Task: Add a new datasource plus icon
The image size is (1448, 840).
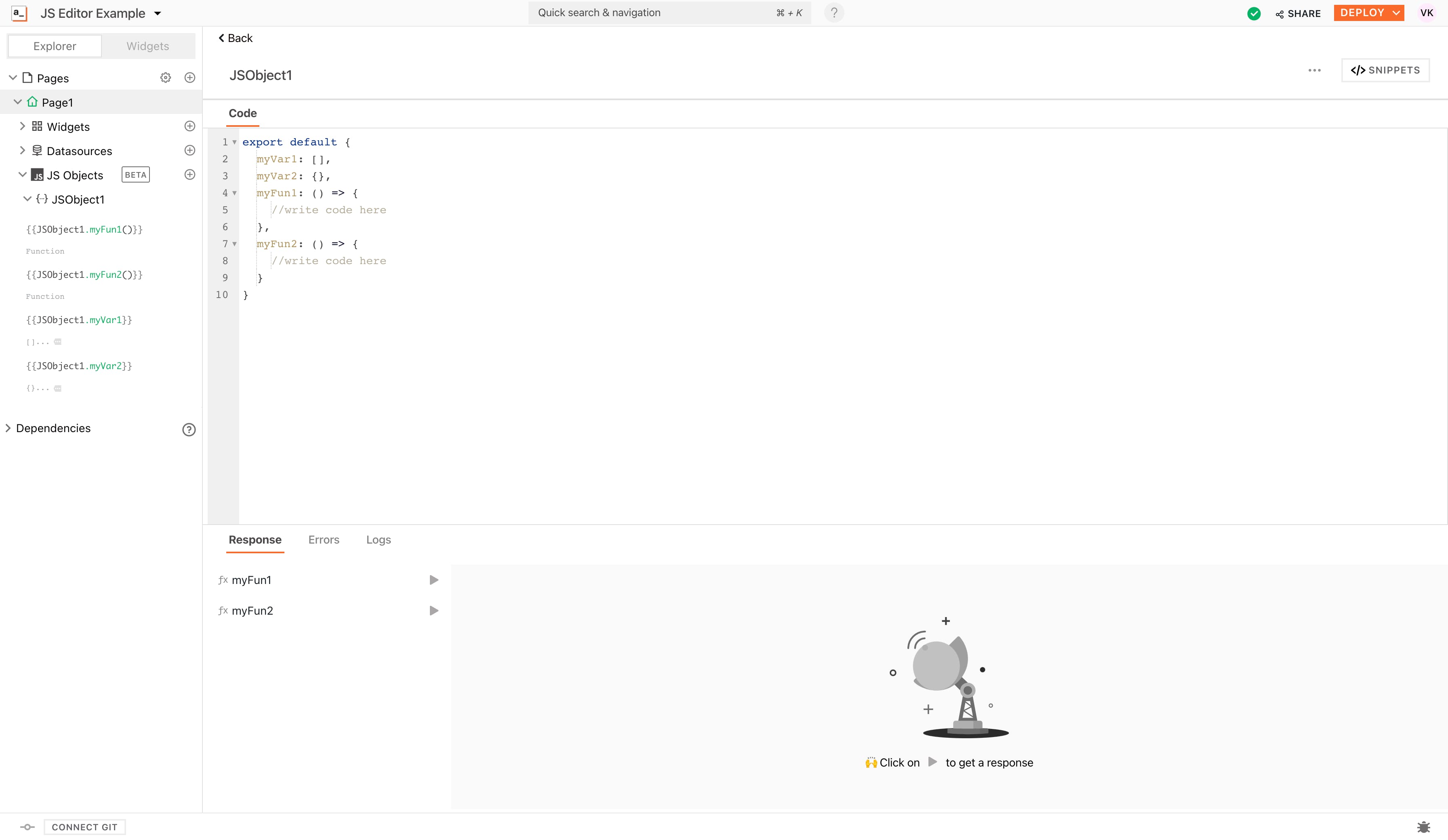Action: 189,151
